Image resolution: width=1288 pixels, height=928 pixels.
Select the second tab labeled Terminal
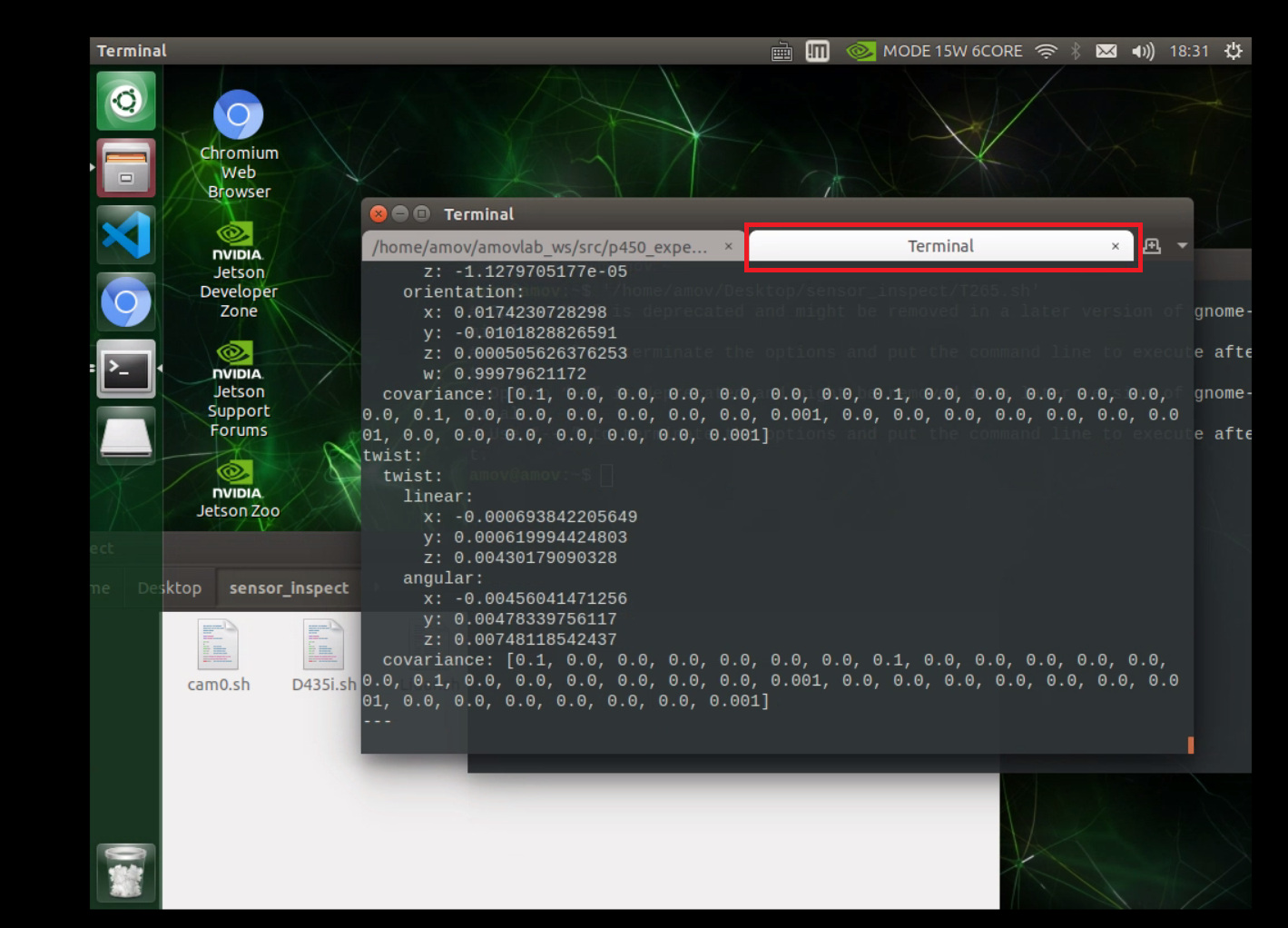941,246
